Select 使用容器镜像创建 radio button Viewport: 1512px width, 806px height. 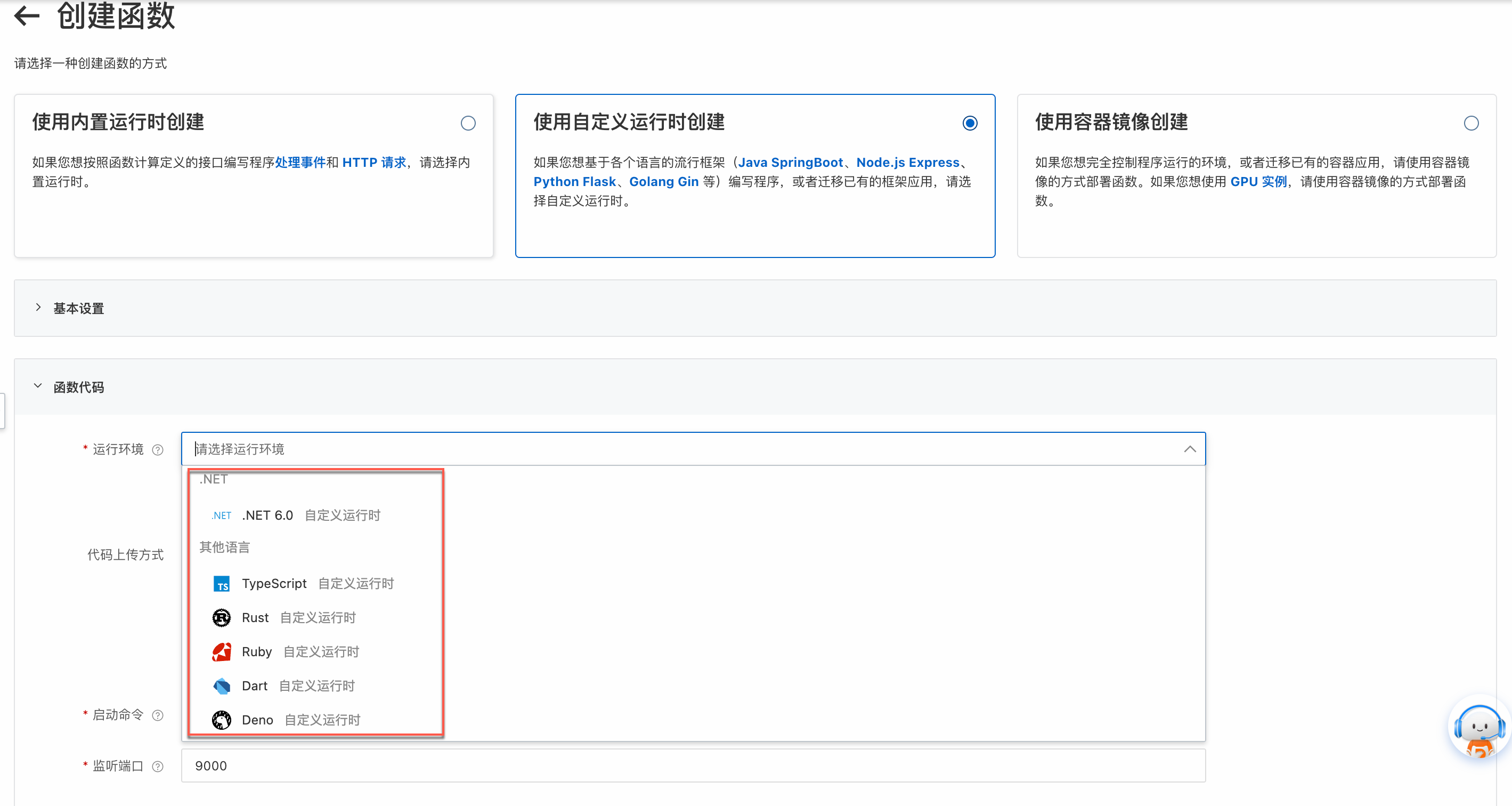[1471, 123]
